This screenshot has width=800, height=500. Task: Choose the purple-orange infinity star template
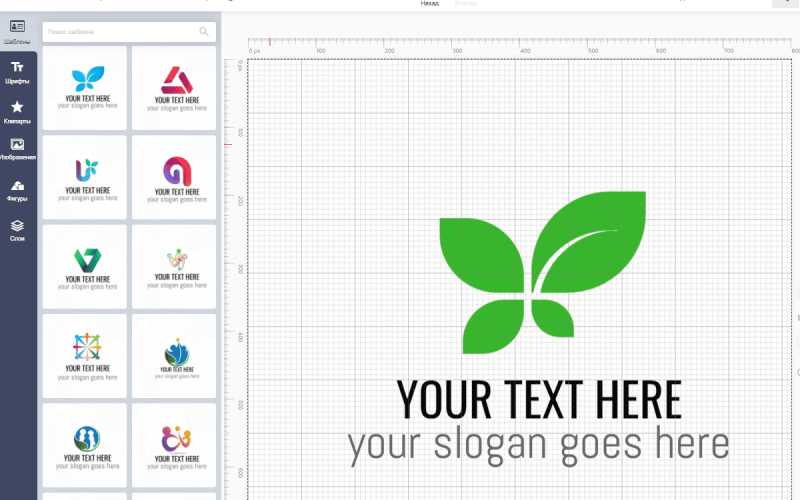[174, 445]
